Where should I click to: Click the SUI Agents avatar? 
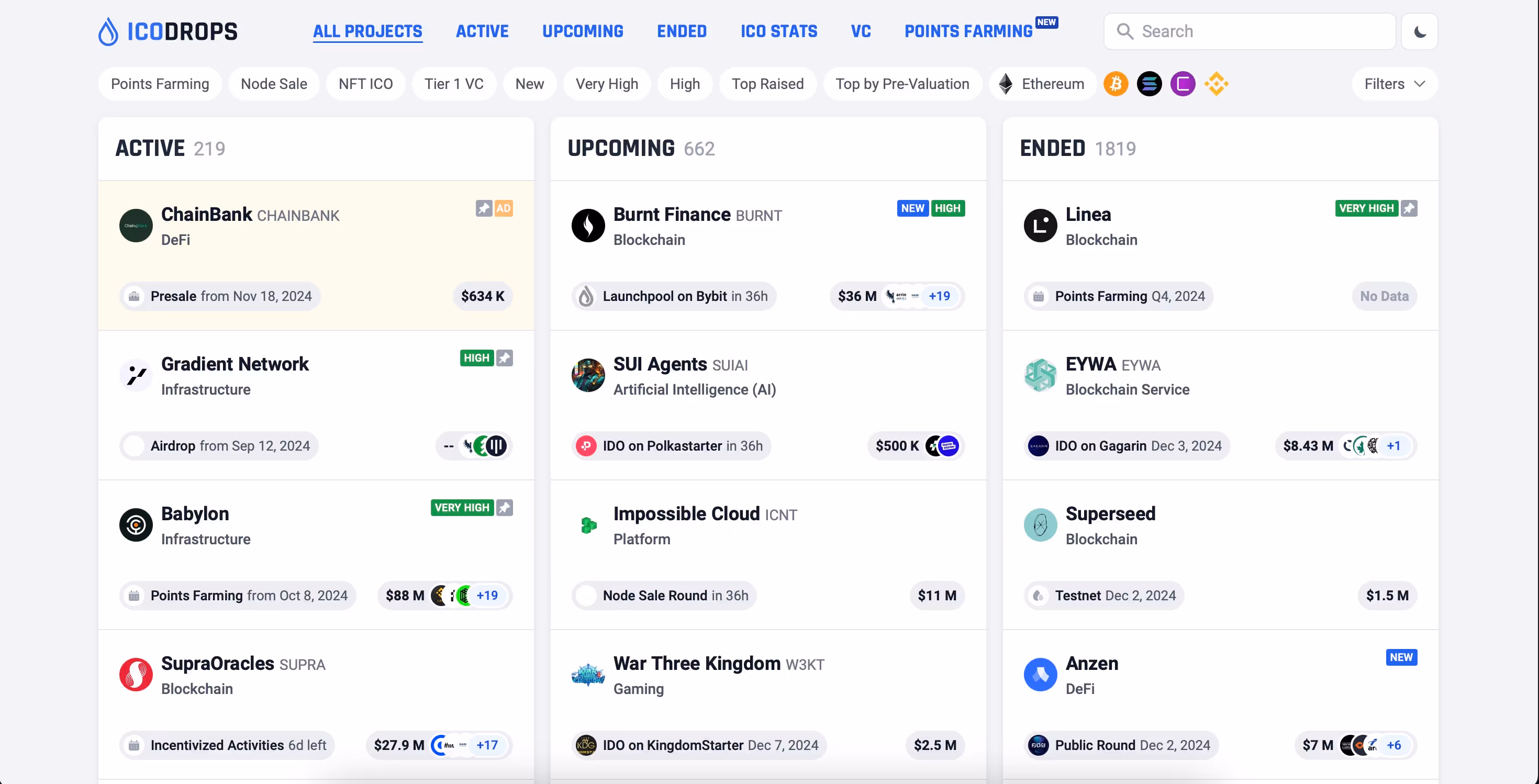tap(588, 375)
